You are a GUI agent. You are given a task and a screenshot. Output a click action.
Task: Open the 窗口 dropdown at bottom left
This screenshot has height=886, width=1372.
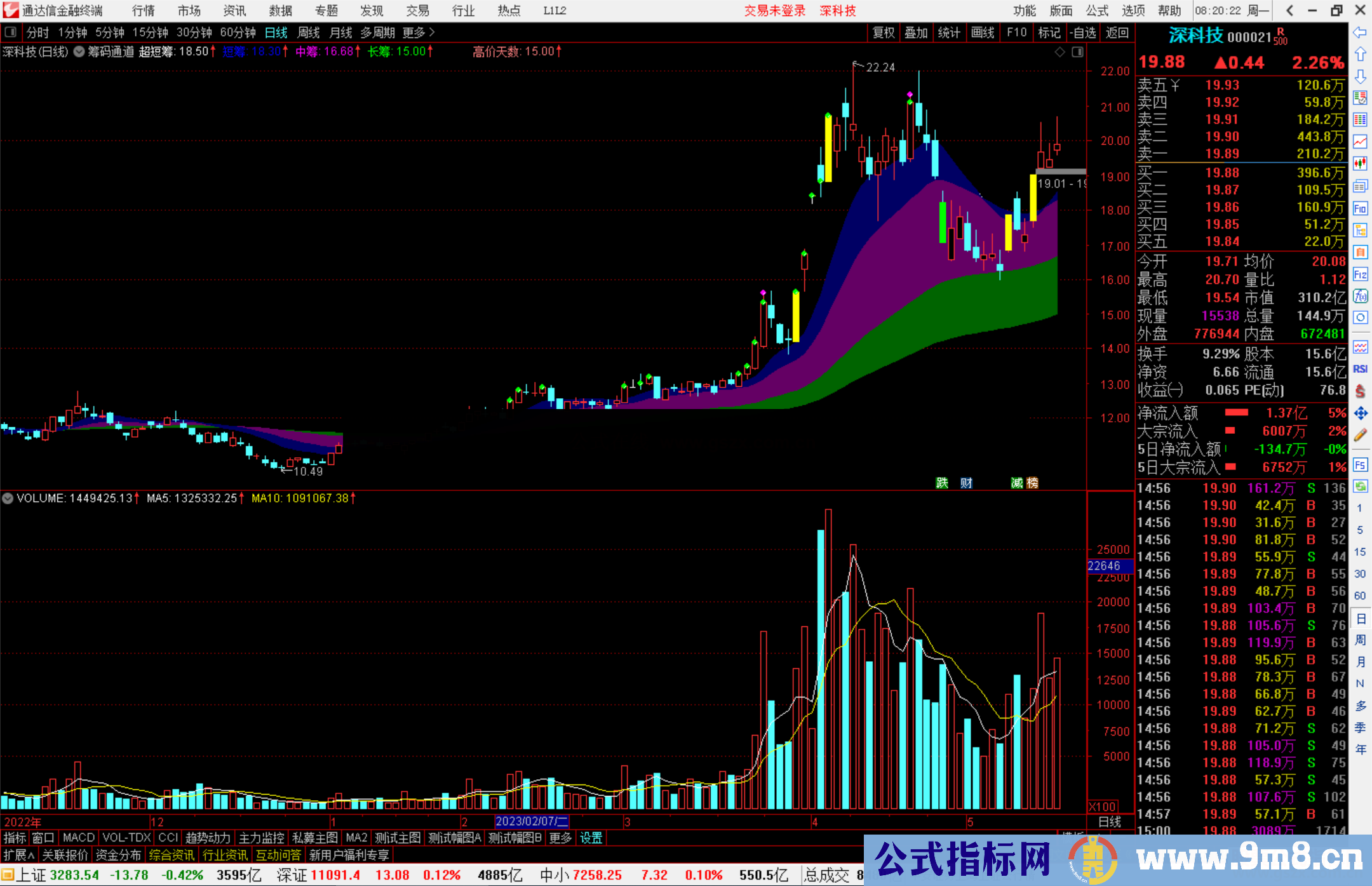tap(43, 838)
